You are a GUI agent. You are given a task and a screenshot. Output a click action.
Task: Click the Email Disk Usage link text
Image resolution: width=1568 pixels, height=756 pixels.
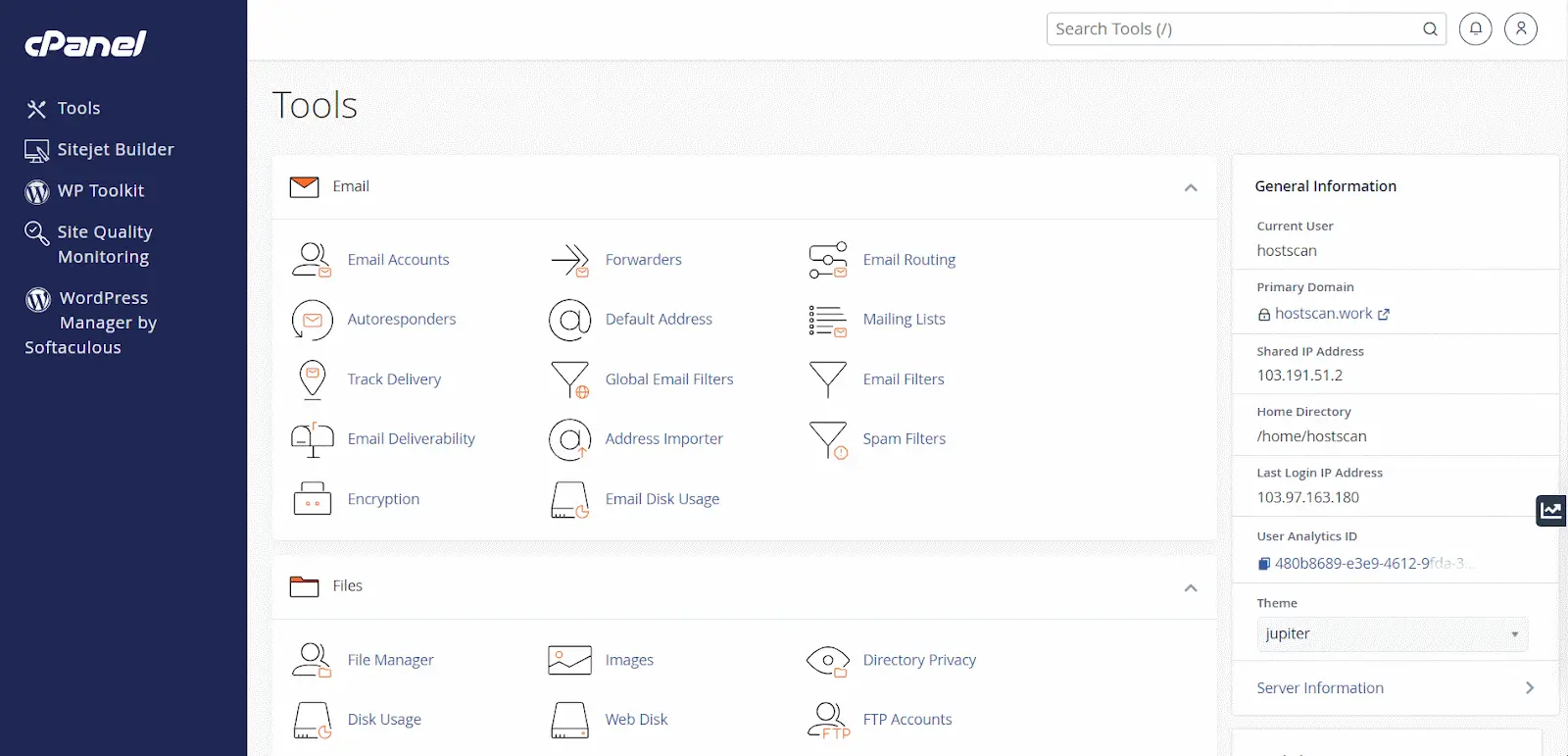click(x=661, y=499)
